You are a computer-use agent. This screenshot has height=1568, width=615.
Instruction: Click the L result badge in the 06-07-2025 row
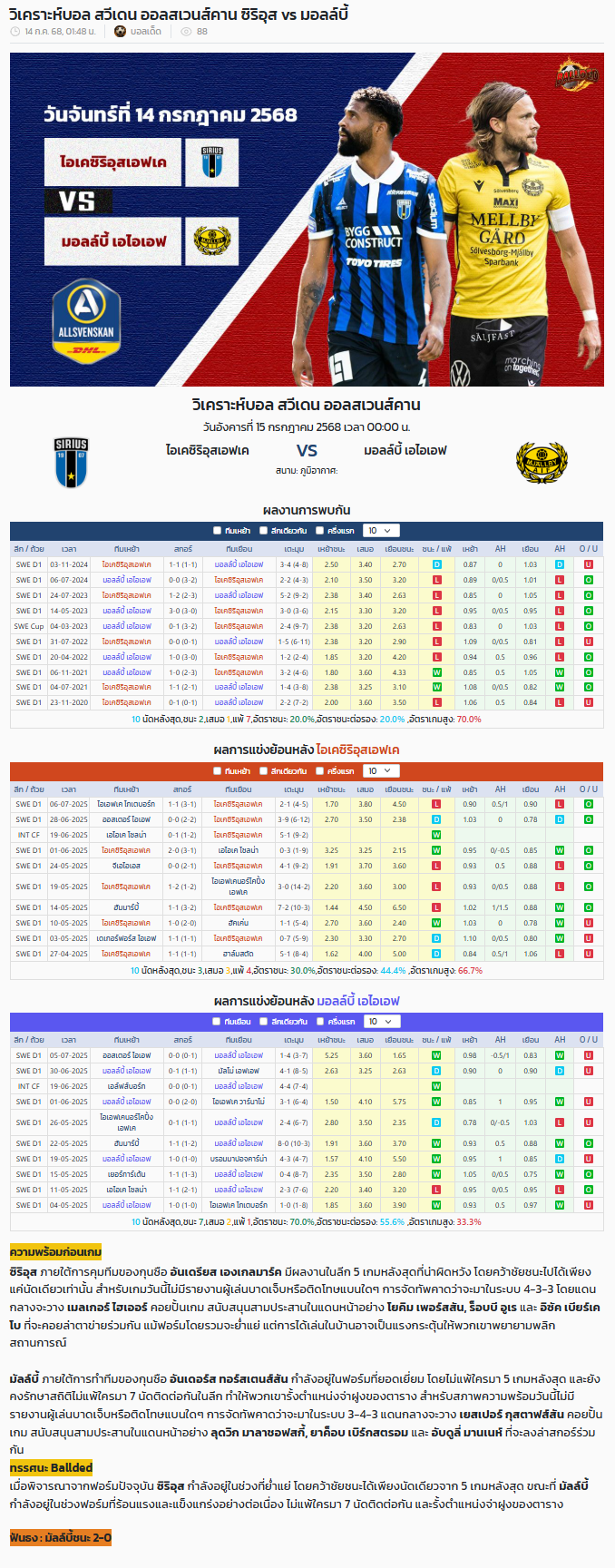tap(436, 804)
